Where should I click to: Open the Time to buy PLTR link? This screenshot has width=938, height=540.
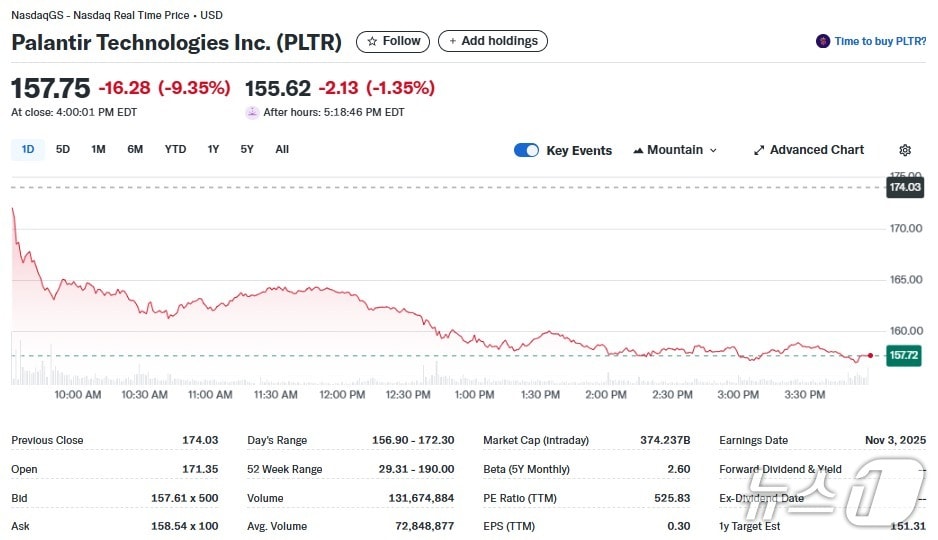[880, 41]
